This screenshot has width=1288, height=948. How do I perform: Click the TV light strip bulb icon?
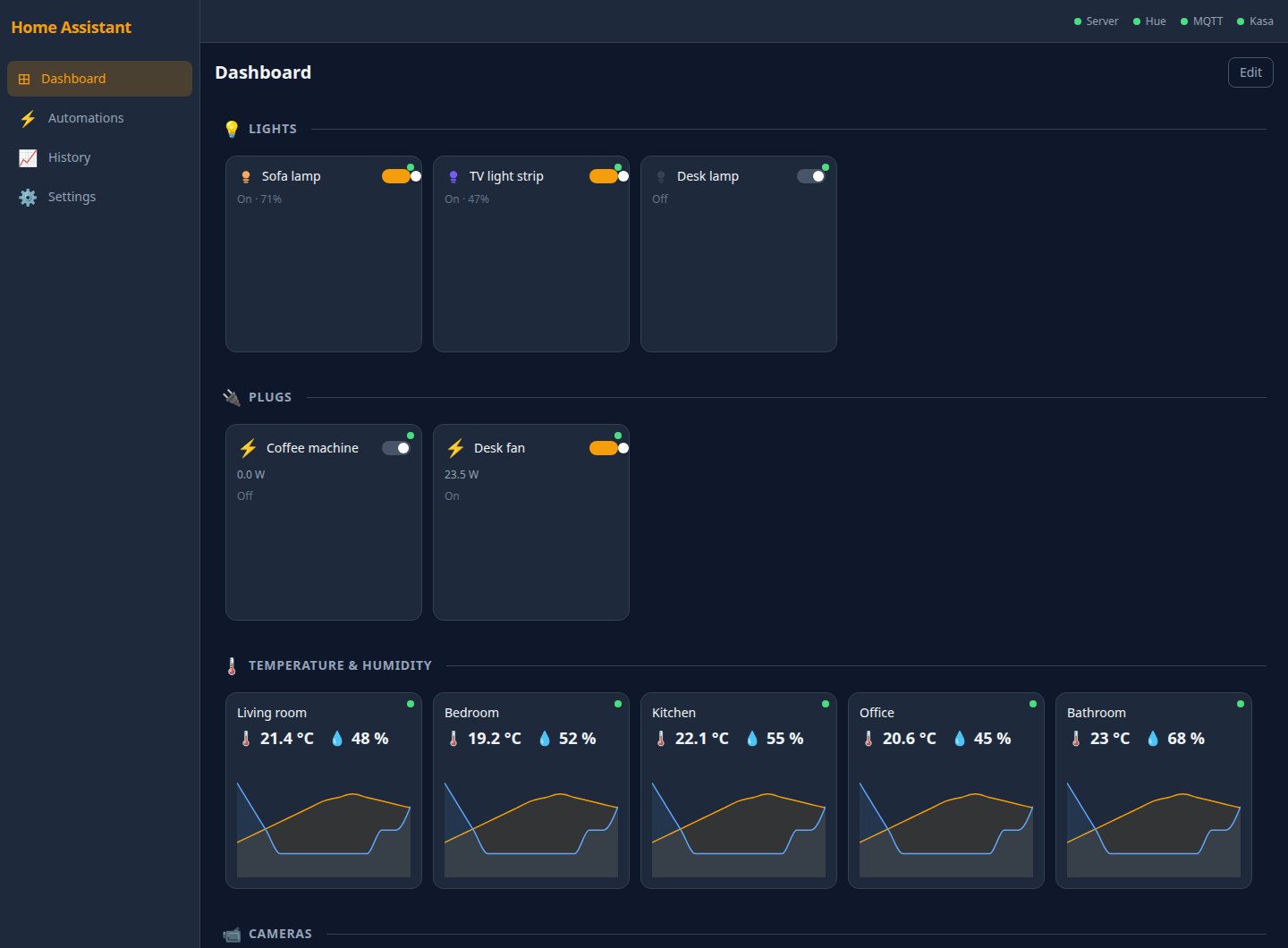453,176
